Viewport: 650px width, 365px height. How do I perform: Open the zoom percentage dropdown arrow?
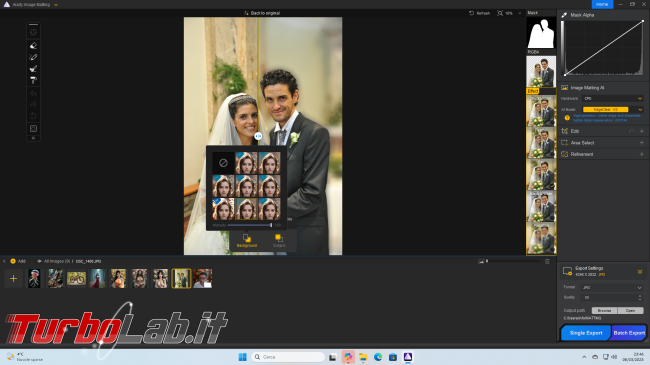tap(520, 13)
